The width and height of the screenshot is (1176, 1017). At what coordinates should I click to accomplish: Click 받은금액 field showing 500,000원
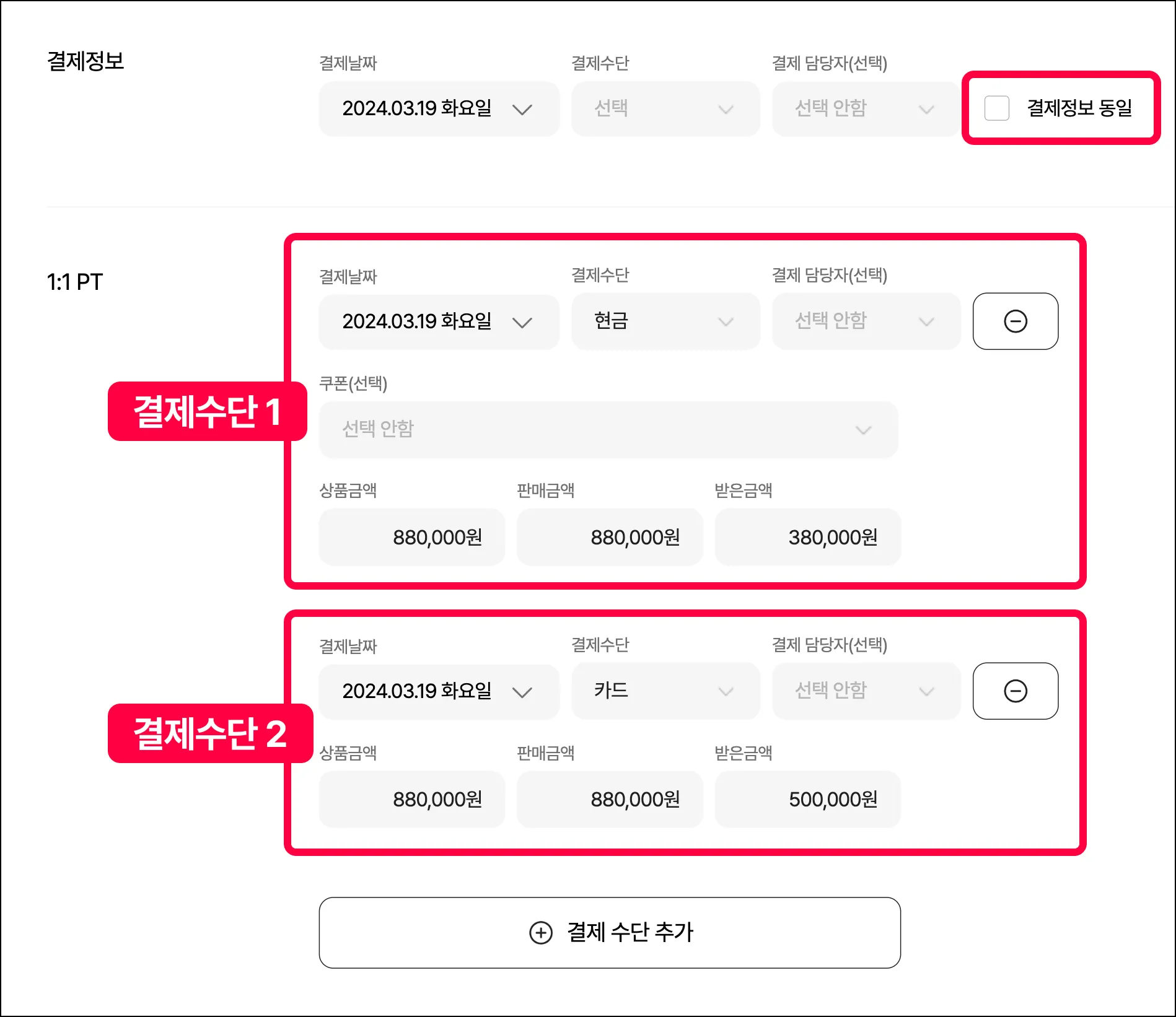(x=807, y=800)
